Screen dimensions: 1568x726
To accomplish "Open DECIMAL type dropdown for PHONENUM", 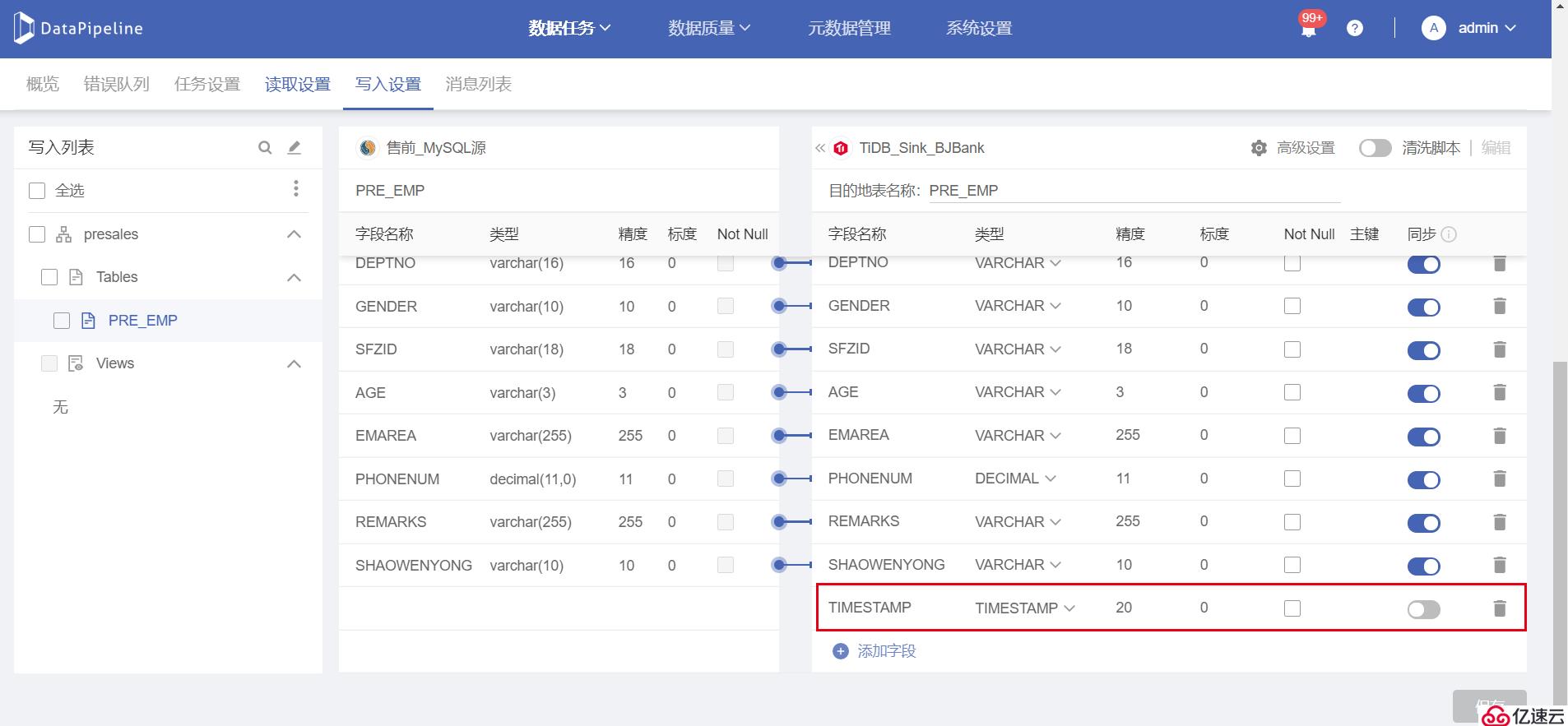I will [x=1015, y=479].
